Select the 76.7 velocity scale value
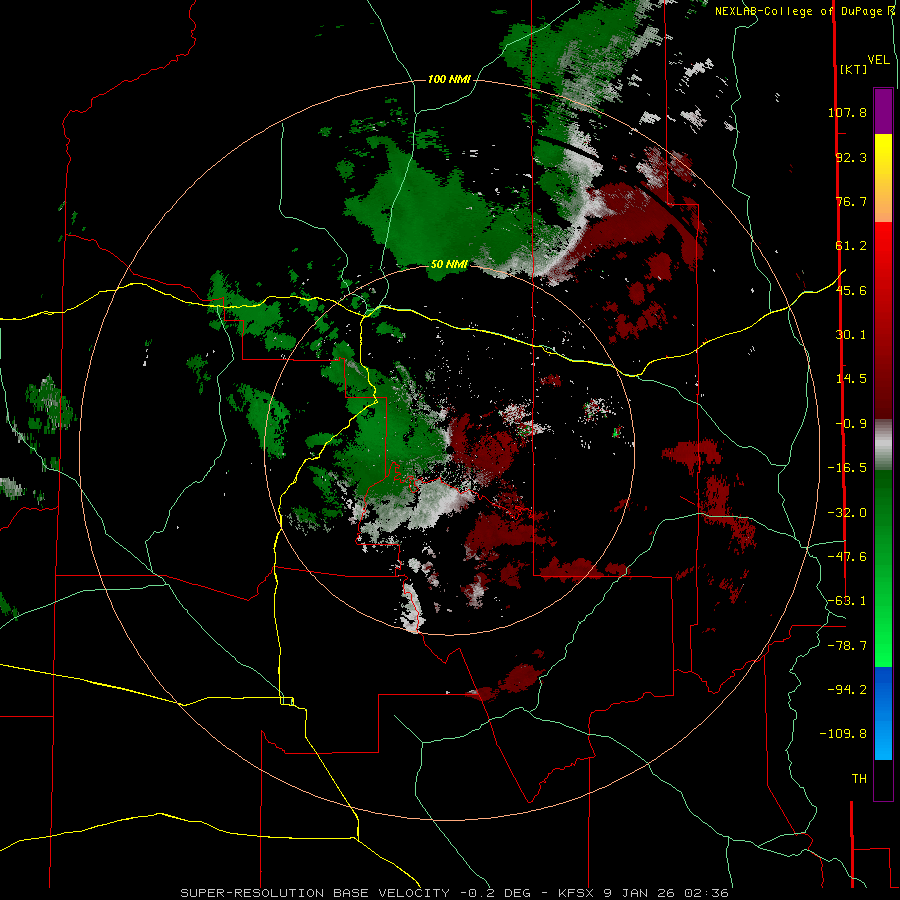Viewport: 900px width, 900px height. 851,201
